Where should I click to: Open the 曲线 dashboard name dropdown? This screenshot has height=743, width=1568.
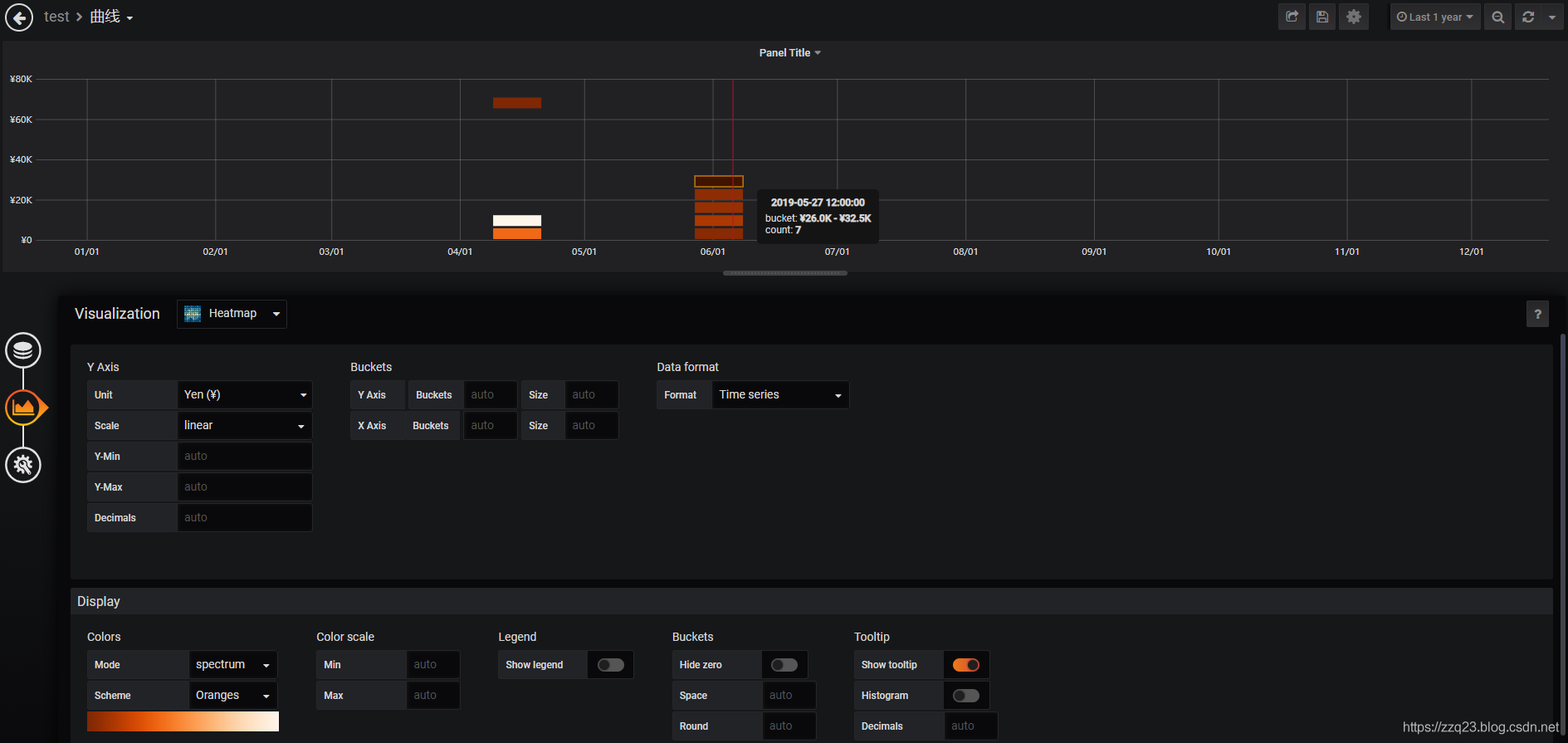pos(111,17)
